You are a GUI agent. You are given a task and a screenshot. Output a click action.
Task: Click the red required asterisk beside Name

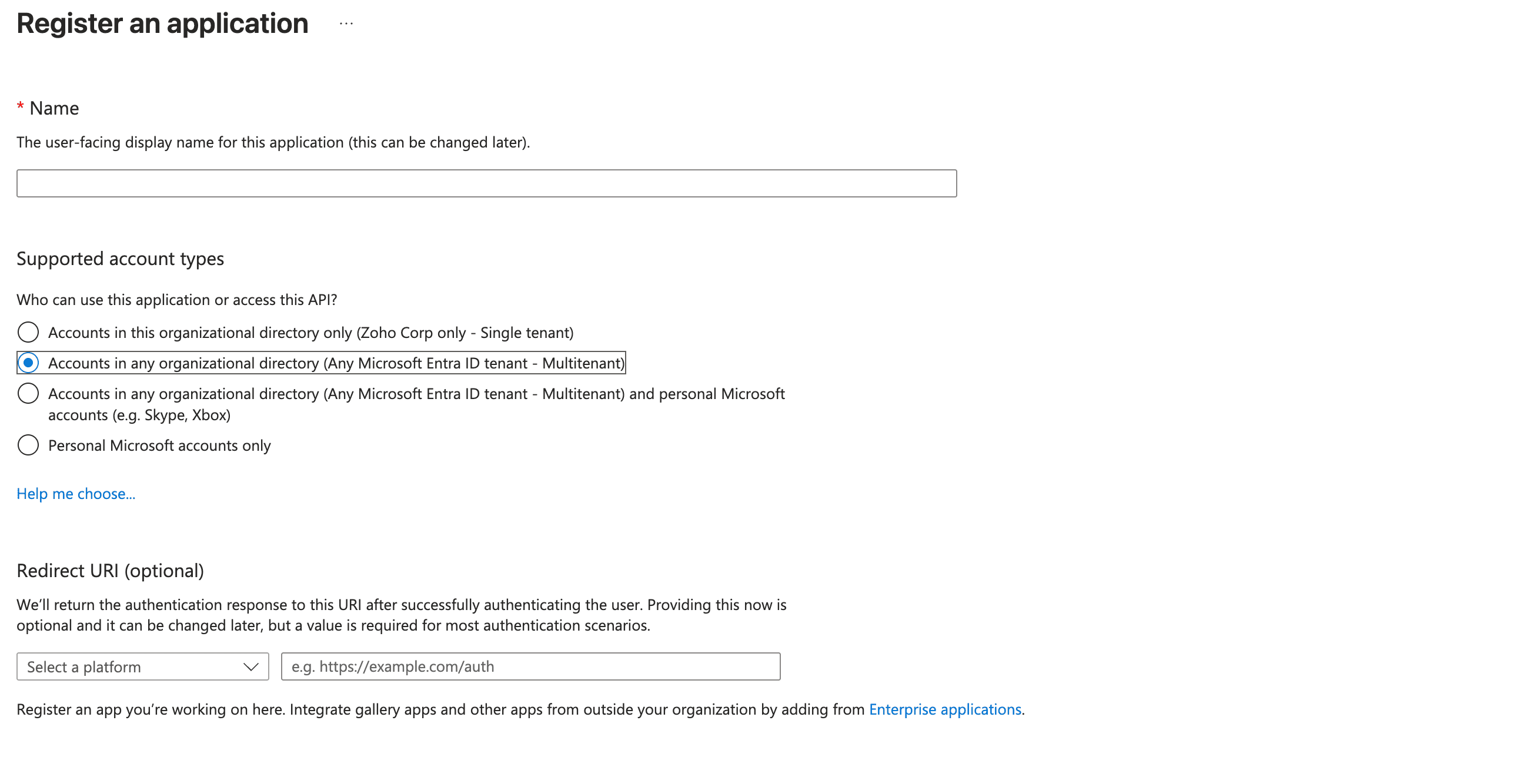pyautogui.click(x=20, y=108)
